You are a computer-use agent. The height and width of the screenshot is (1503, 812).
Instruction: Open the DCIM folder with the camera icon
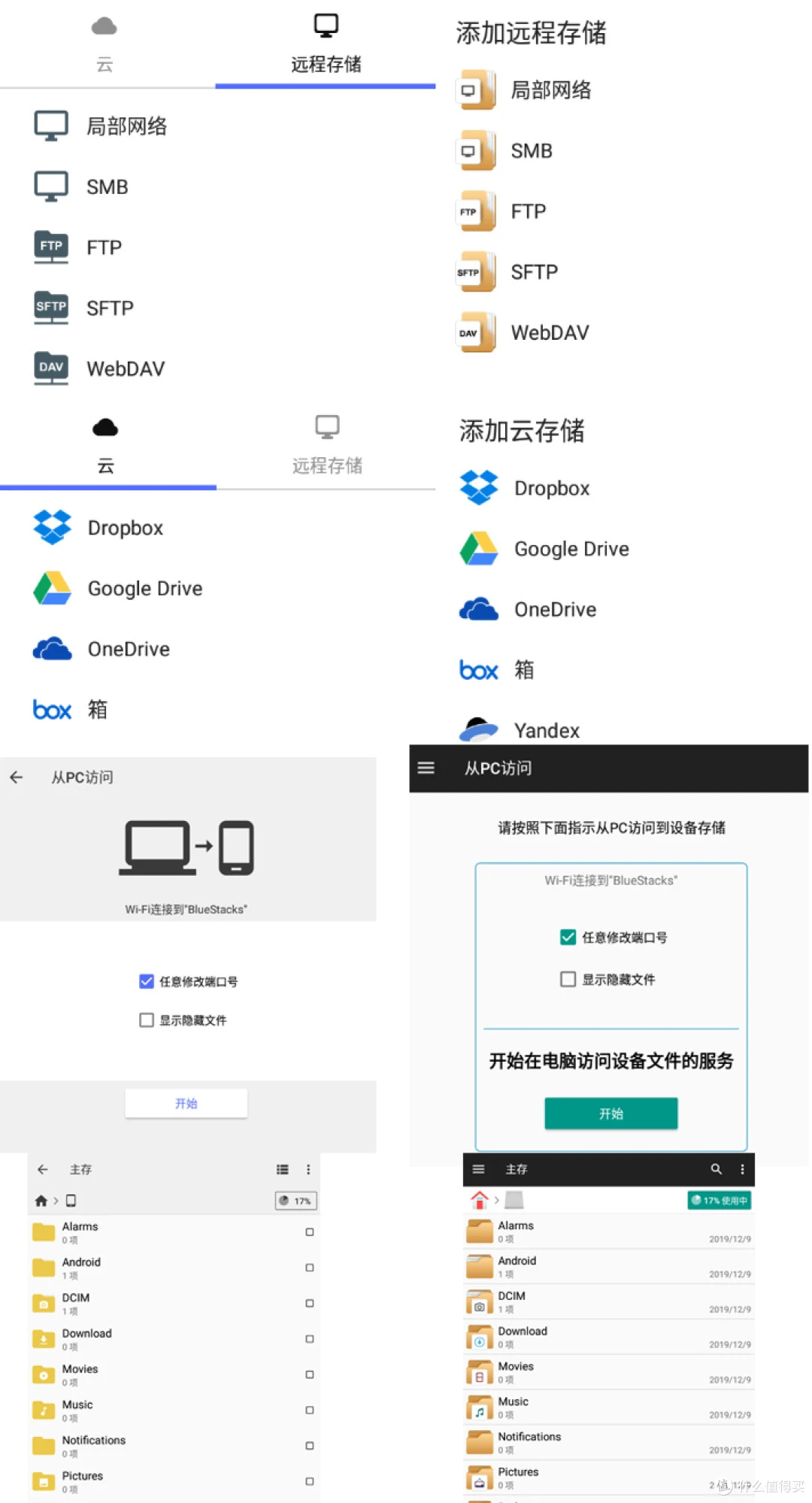click(609, 1302)
